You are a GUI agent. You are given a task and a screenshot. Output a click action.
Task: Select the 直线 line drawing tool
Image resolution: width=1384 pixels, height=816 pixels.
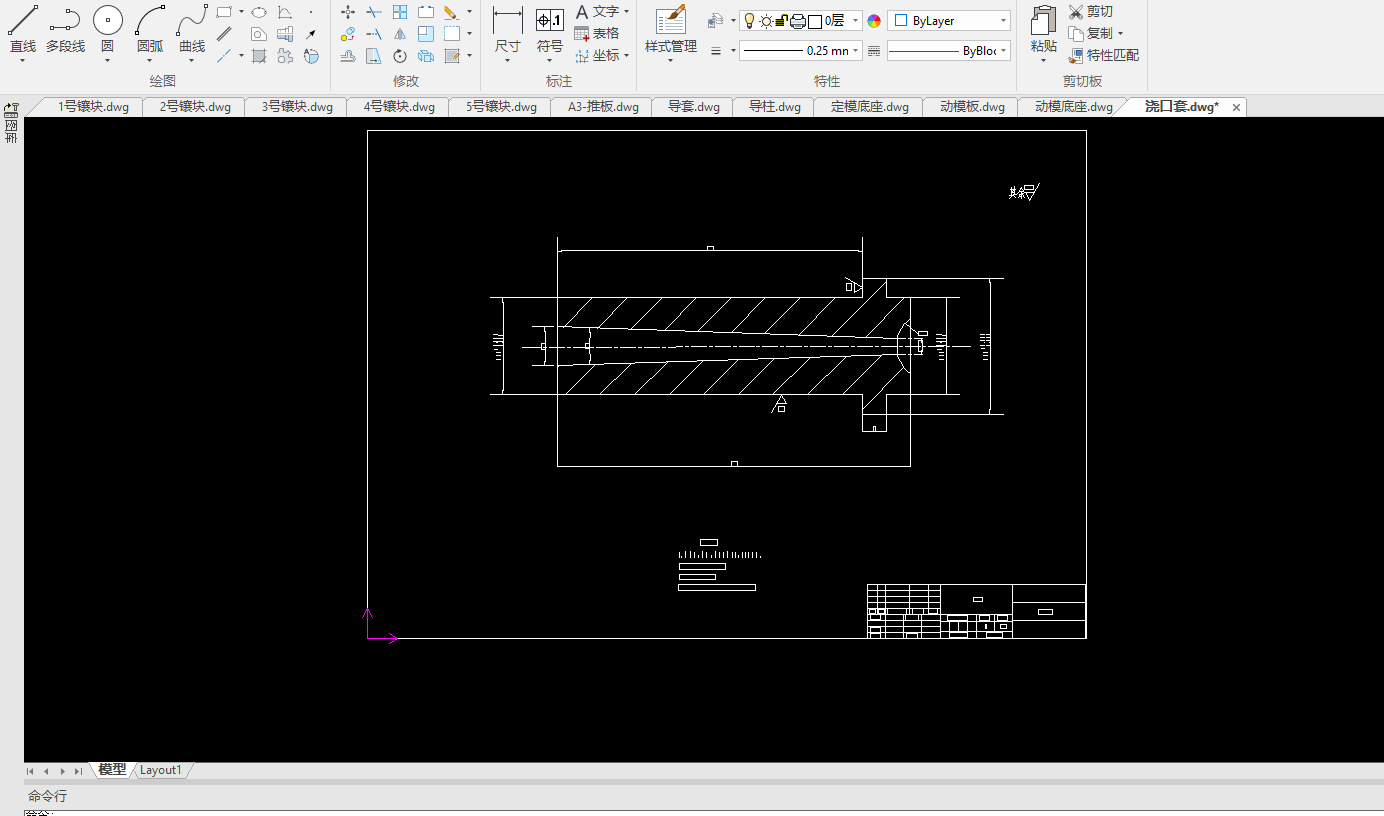click(x=22, y=30)
